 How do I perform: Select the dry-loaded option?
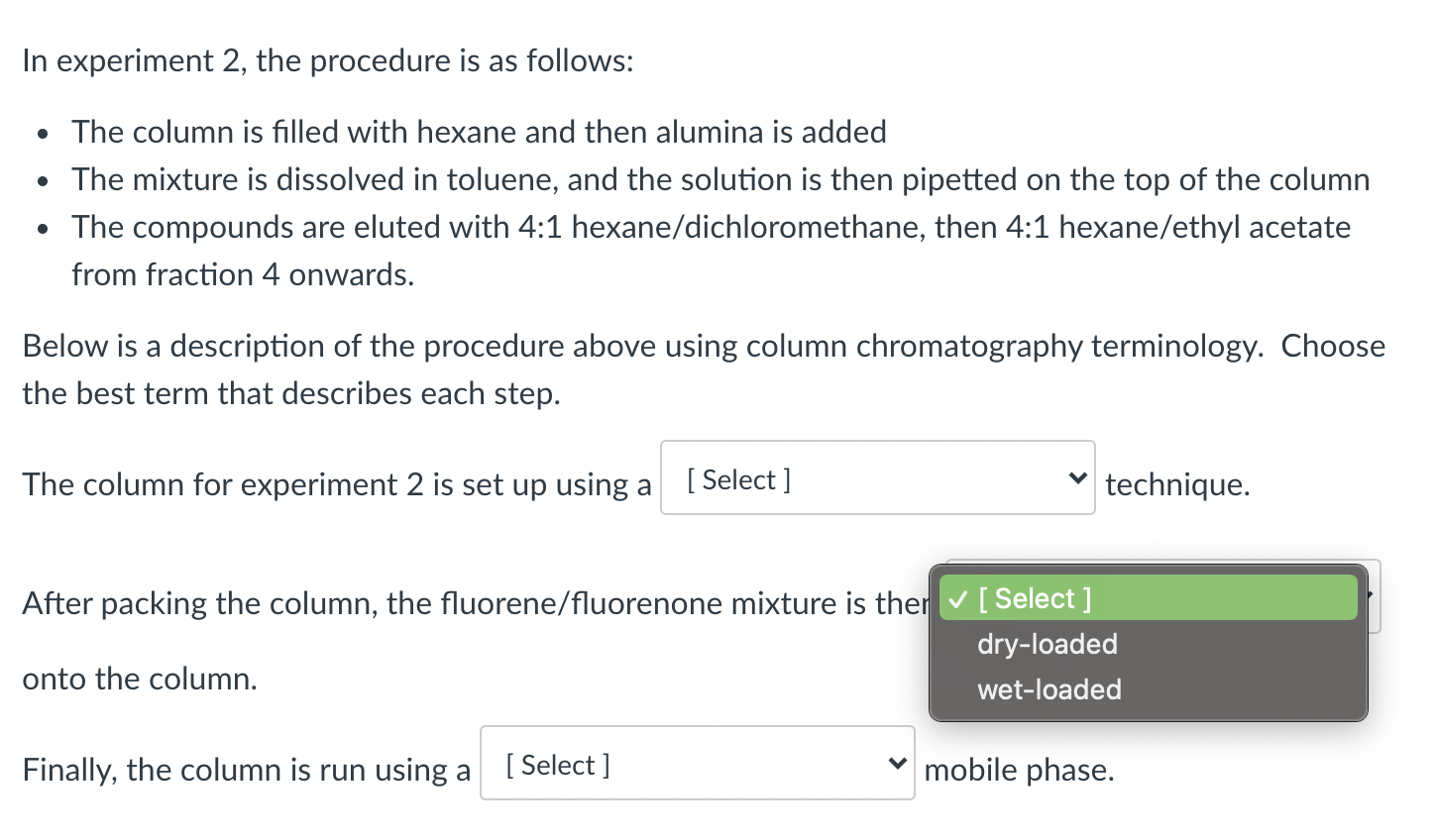(x=1046, y=644)
